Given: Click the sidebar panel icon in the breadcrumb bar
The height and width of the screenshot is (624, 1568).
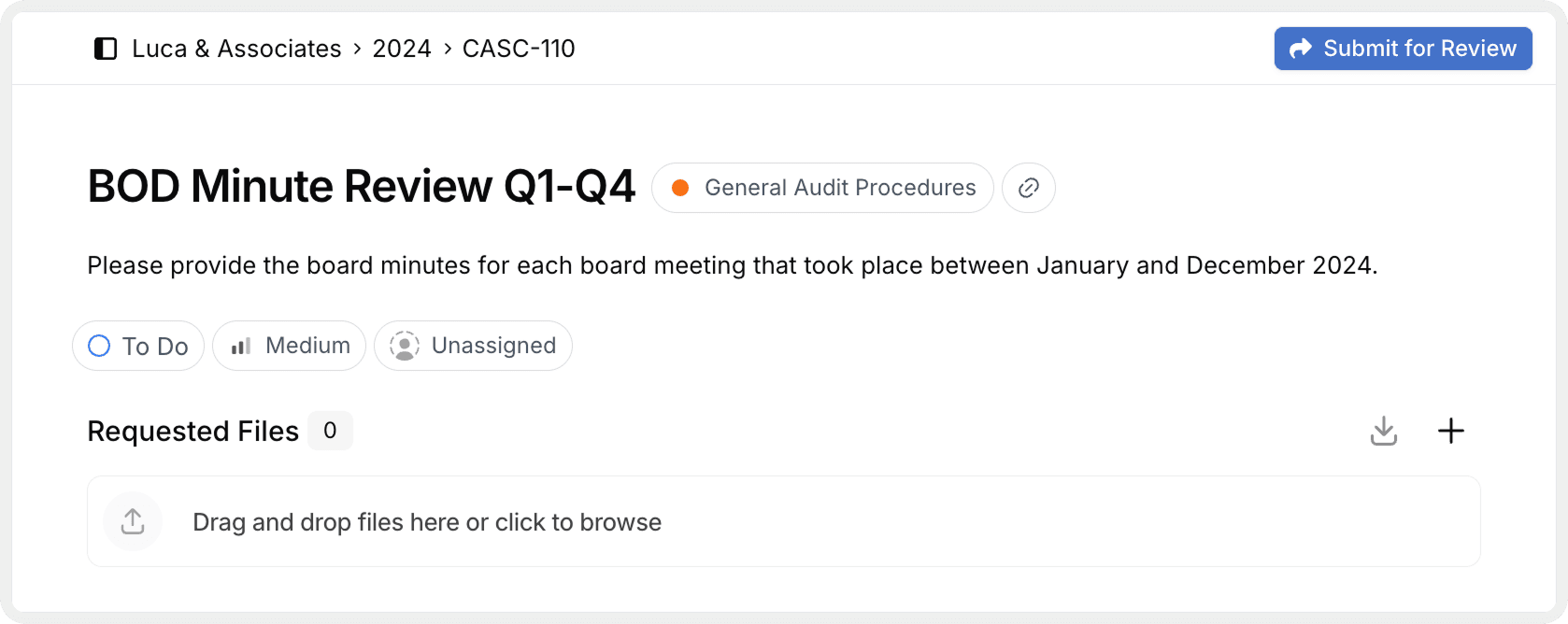Looking at the screenshot, I should click(x=105, y=49).
